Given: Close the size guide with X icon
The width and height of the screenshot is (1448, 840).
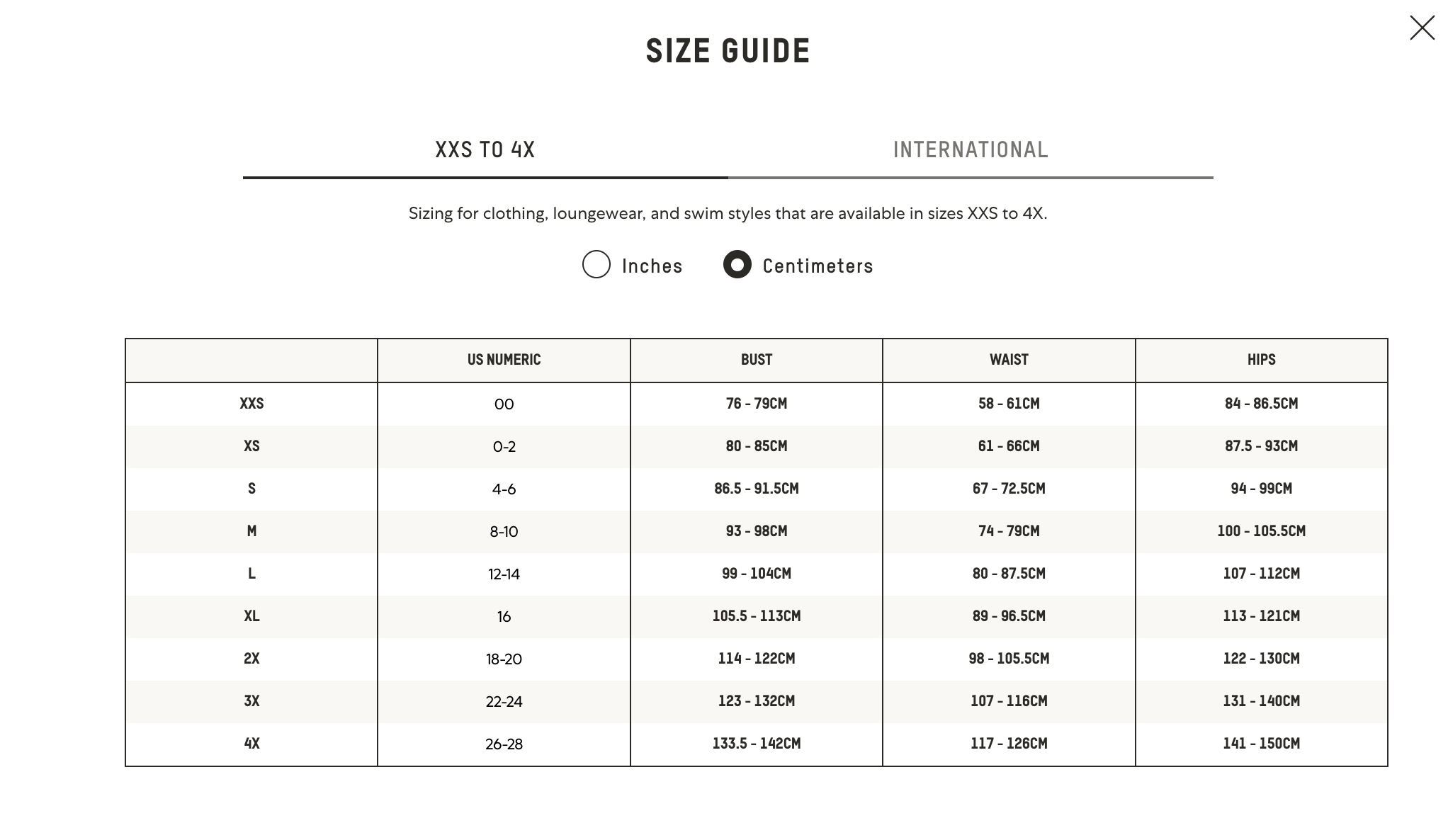Looking at the screenshot, I should click(x=1421, y=28).
